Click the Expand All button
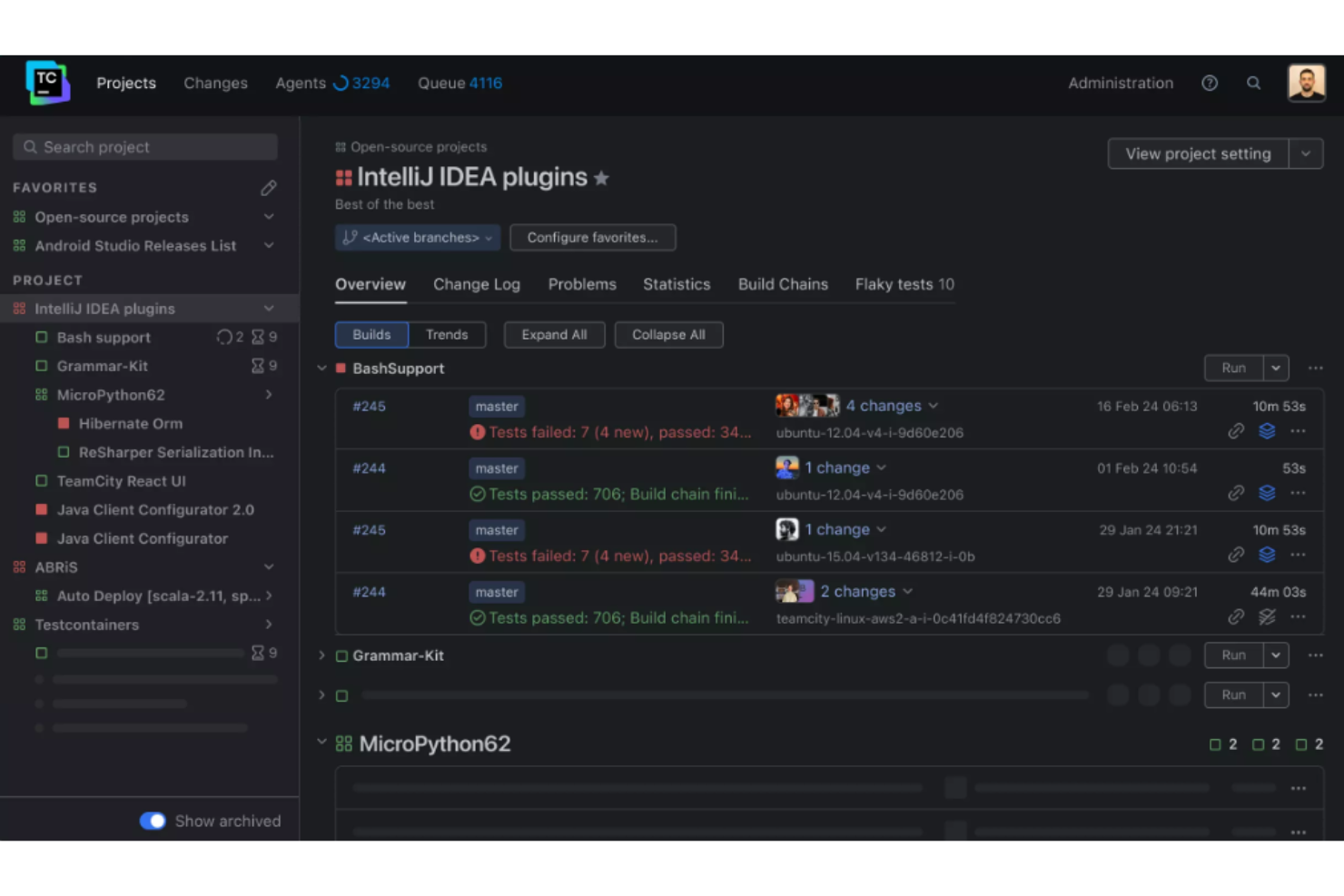The image size is (1344, 896). pos(554,335)
